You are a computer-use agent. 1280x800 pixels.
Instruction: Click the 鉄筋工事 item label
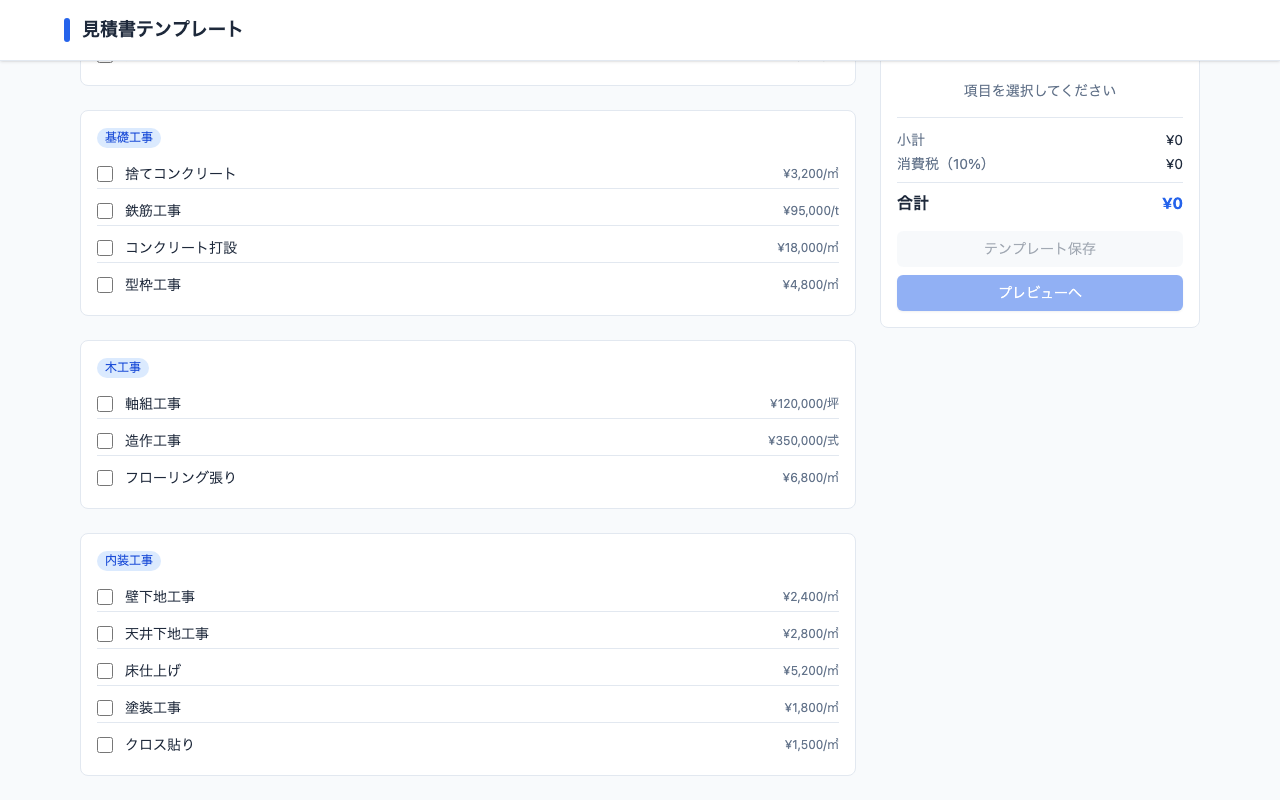(153, 211)
